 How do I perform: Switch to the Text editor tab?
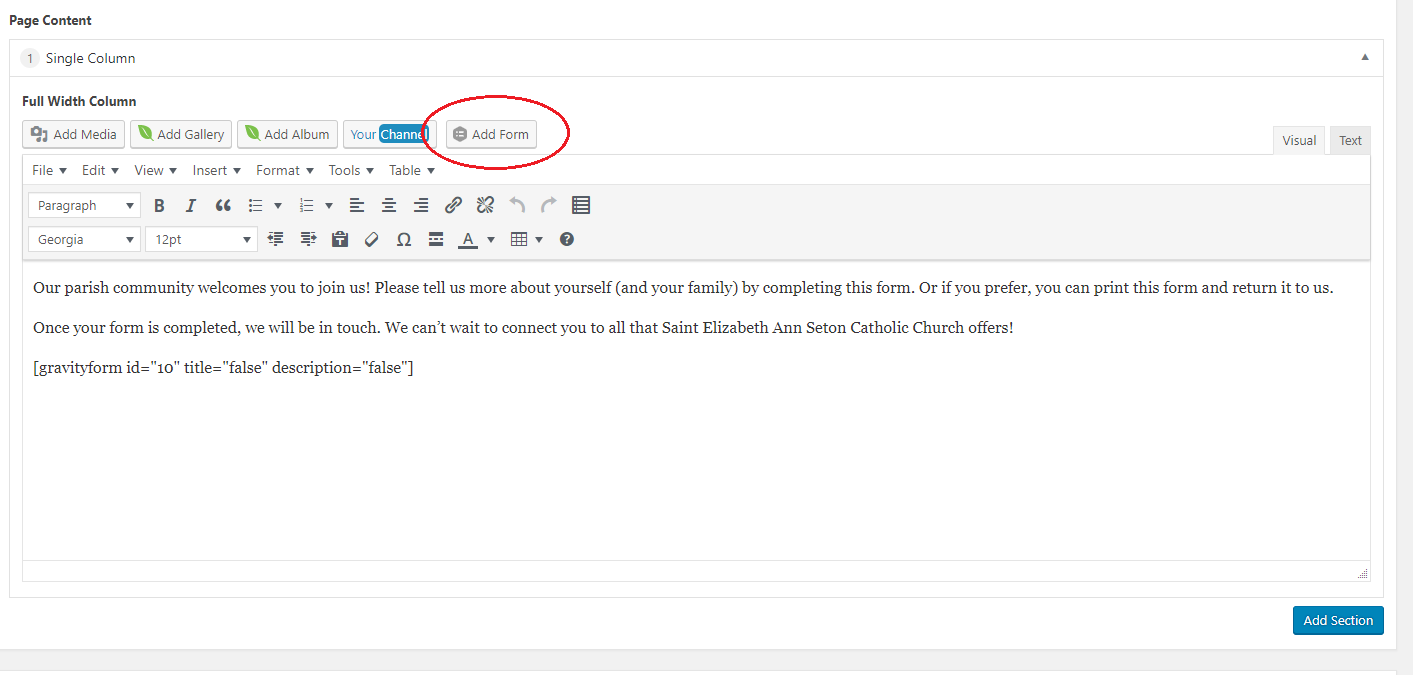[1350, 141]
